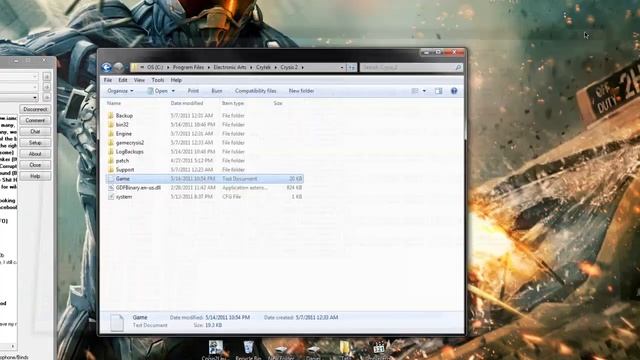Click the Search Crysis 2 field
Screen dimensions: 640x360
pyautogui.click(x=411, y=67)
